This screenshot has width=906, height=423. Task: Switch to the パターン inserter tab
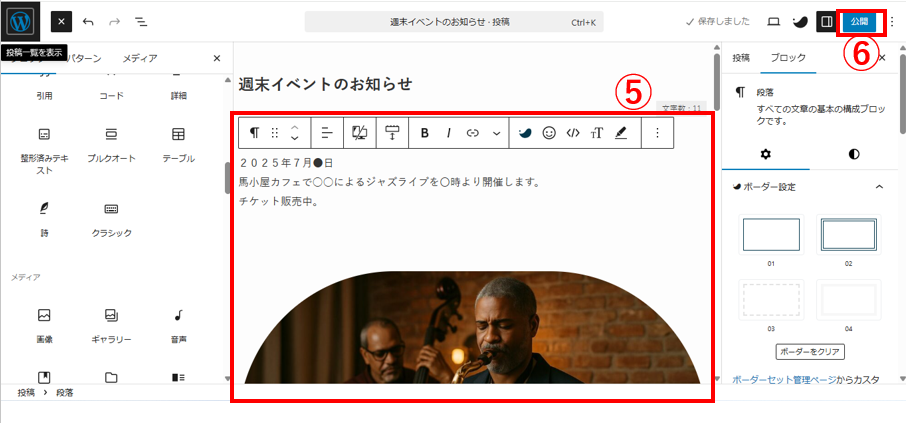(85, 58)
